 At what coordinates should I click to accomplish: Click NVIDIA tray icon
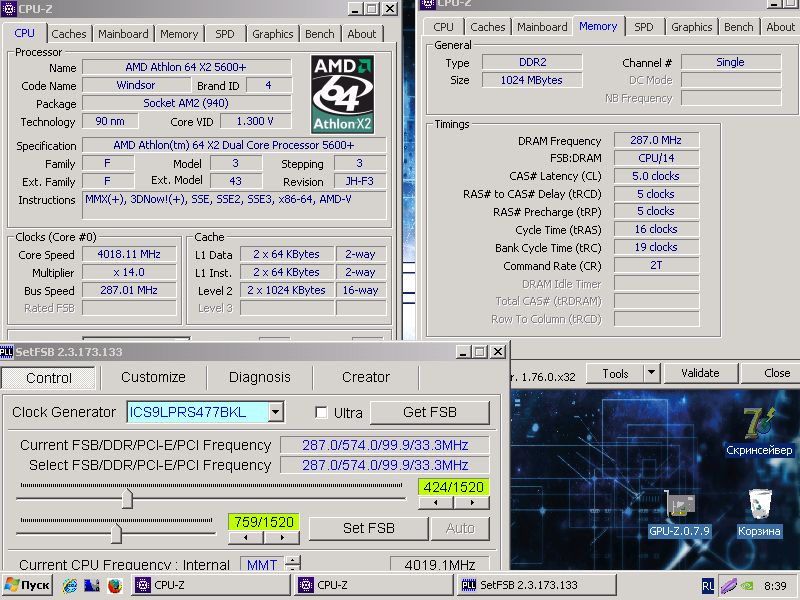tap(746, 586)
